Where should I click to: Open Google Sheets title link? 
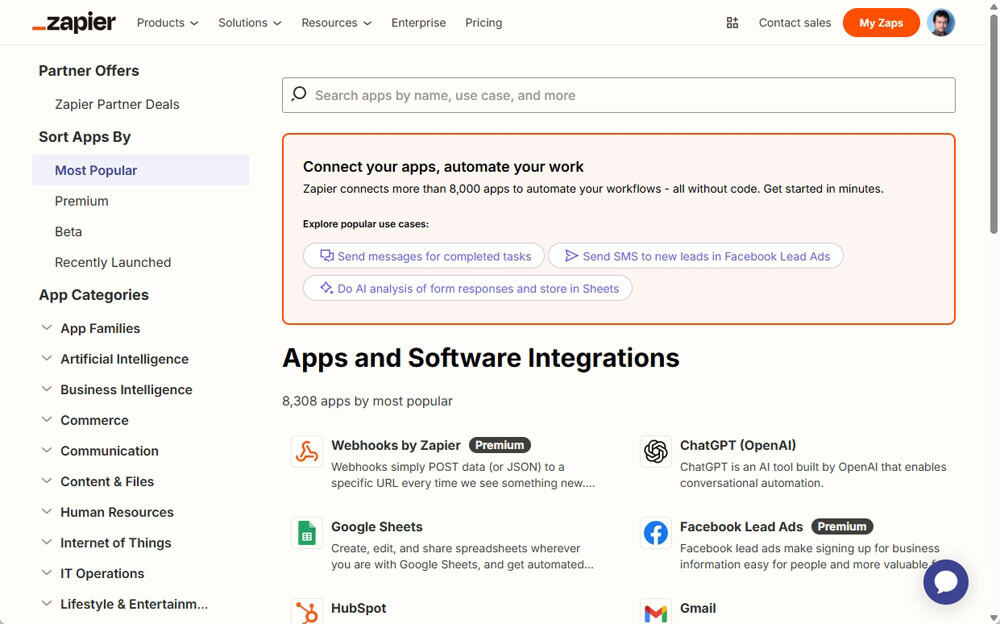pyautogui.click(x=376, y=526)
